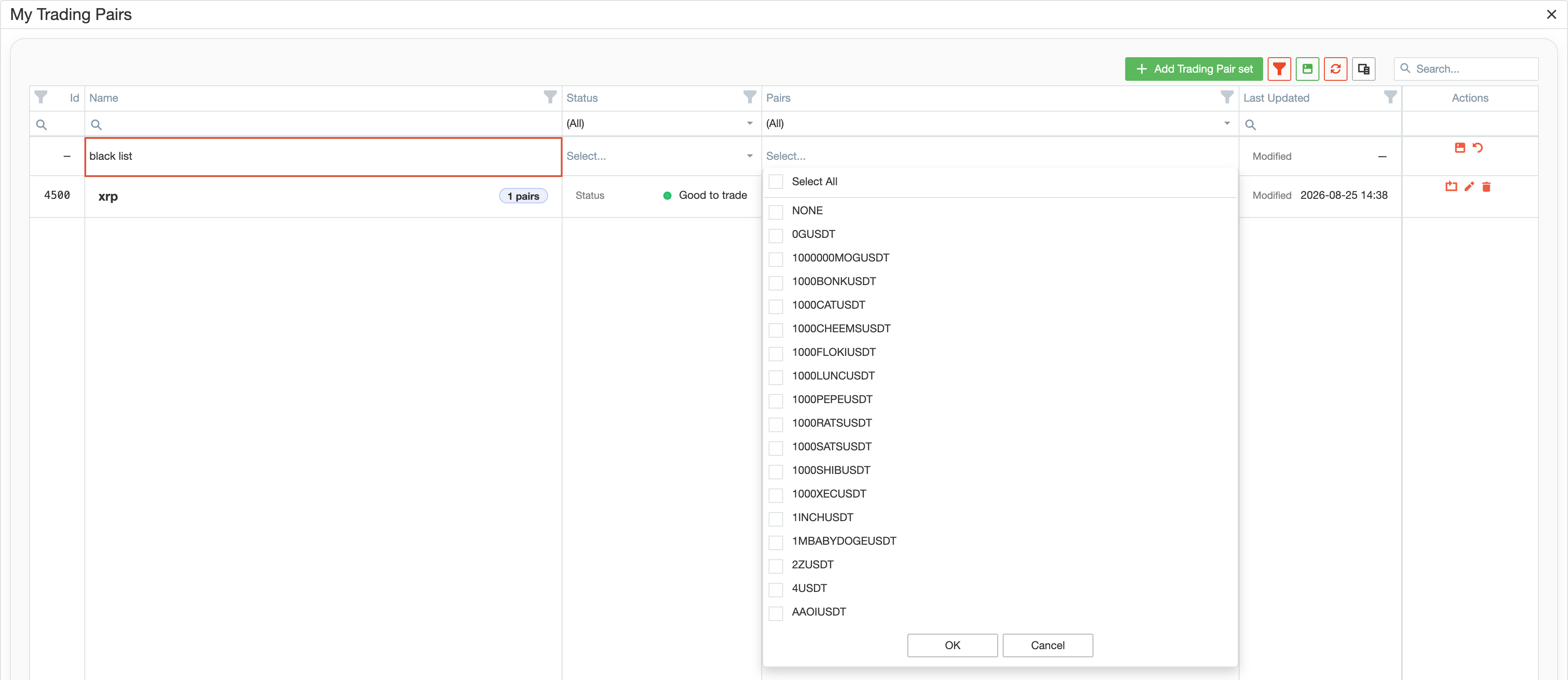Check the Select All checkbox
This screenshot has width=1568, height=680.
coord(775,182)
